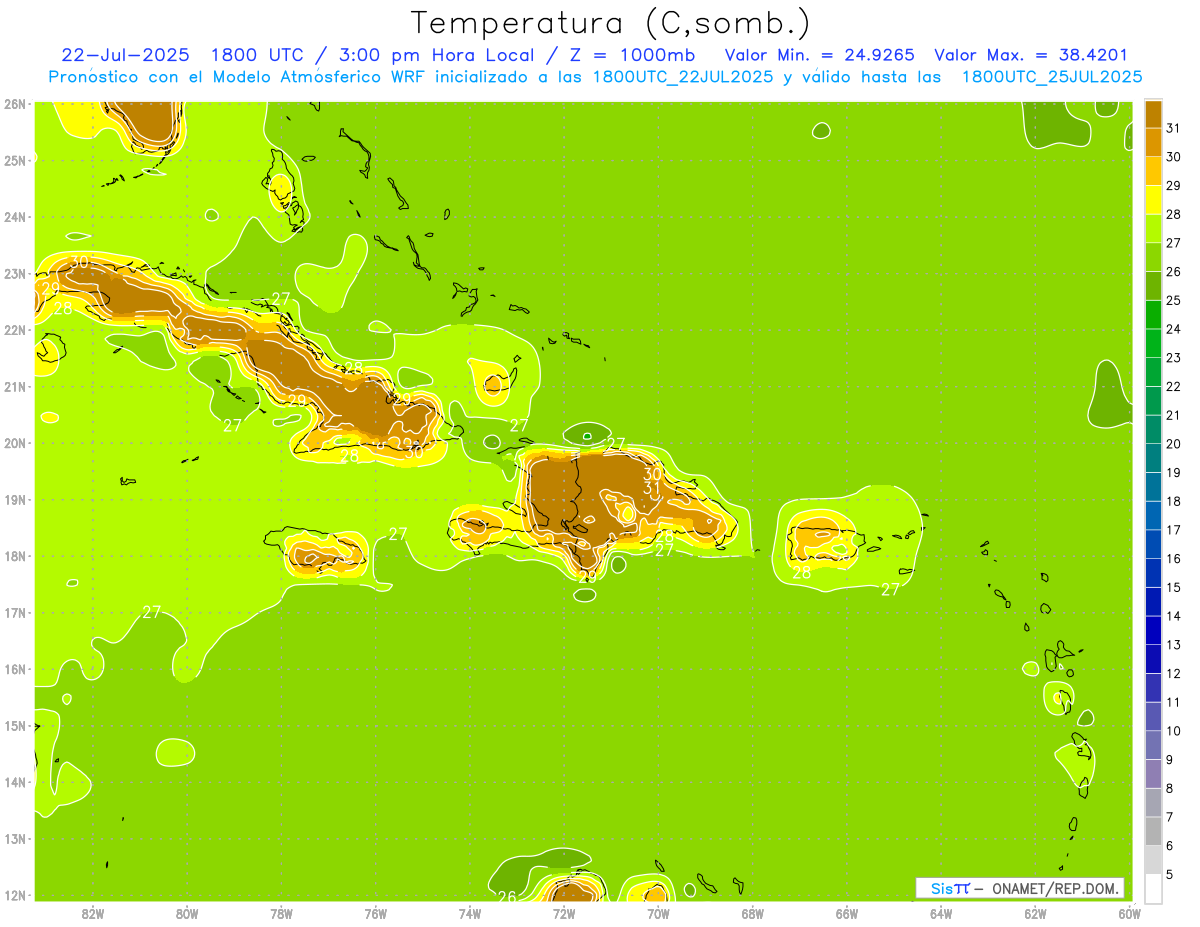Click the blue legend band between 15 and 16
Image resolution: width=1200 pixels, height=927 pixels.
click(1153, 572)
